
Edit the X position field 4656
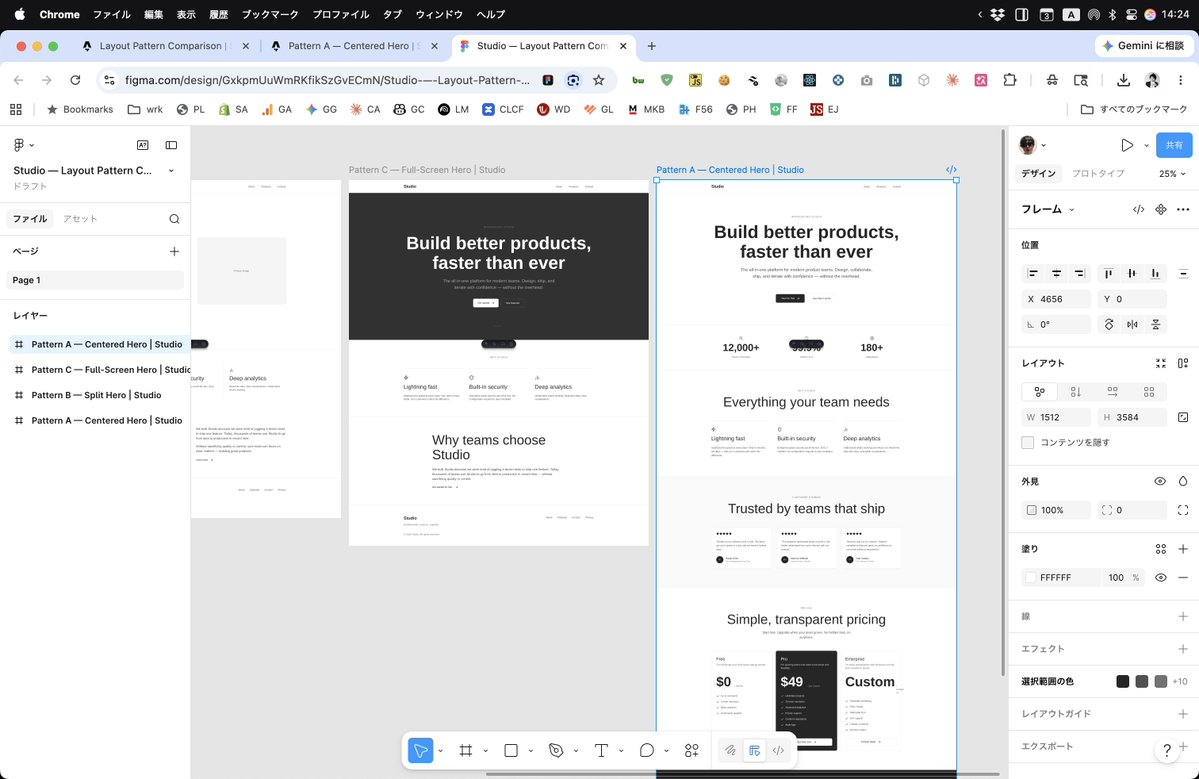coord(1056,299)
